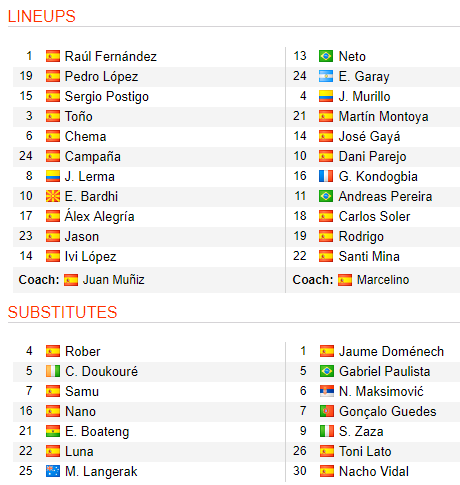This screenshot has width=460, height=485.
Task: Click the Portugal flag beside Gonçalo Guedes
Action: pyautogui.click(x=327, y=411)
